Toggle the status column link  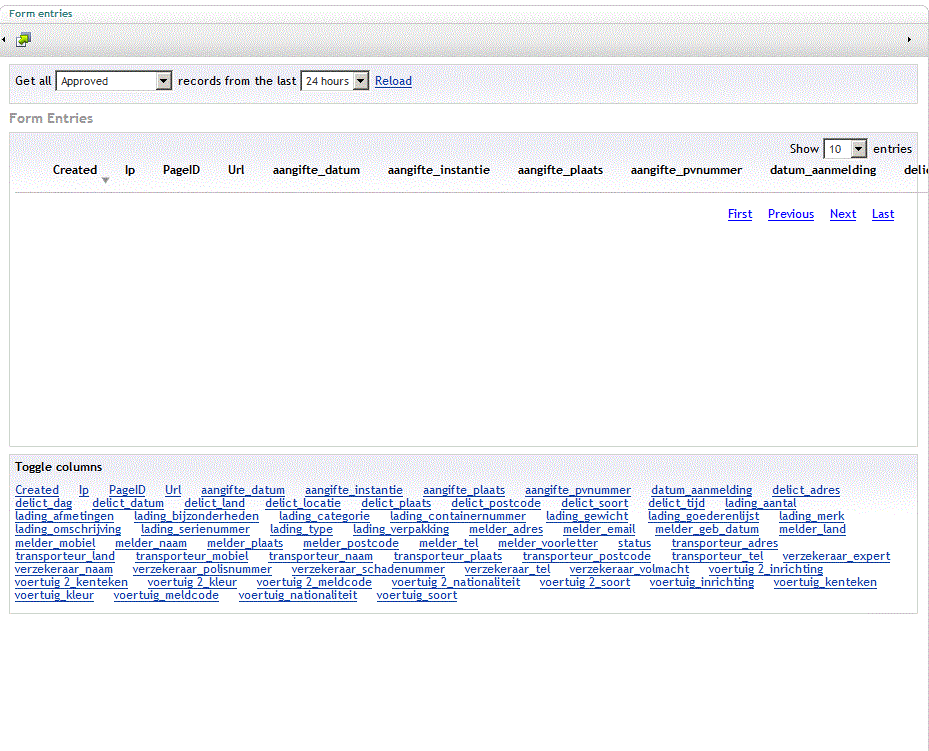634,543
